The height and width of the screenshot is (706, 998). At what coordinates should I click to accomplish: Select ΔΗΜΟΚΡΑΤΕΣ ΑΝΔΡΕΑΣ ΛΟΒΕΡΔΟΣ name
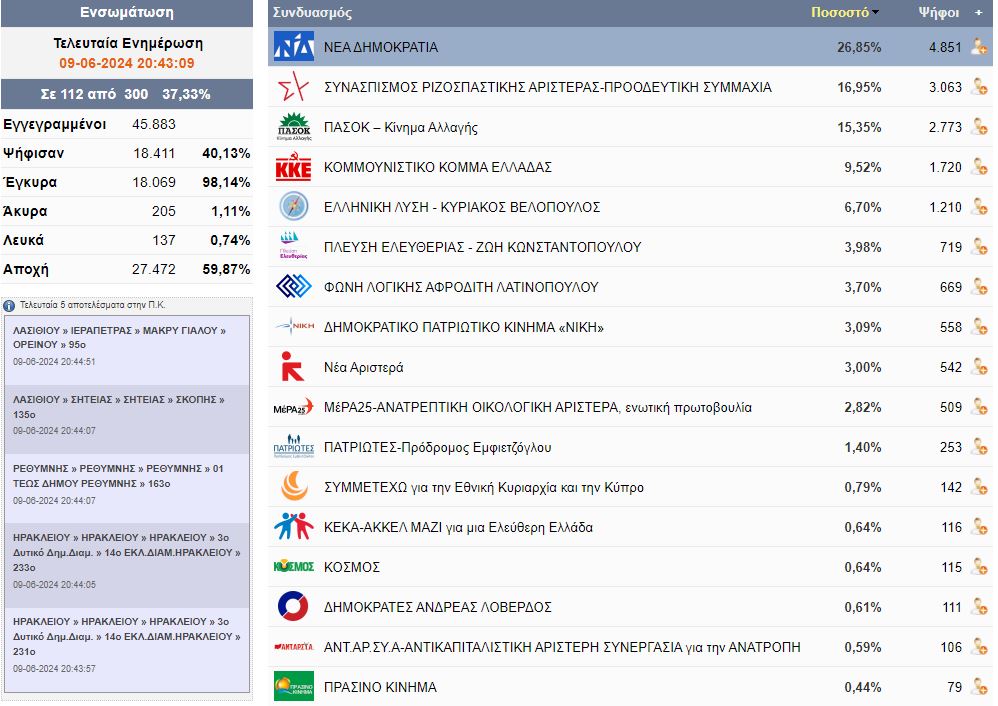437,607
